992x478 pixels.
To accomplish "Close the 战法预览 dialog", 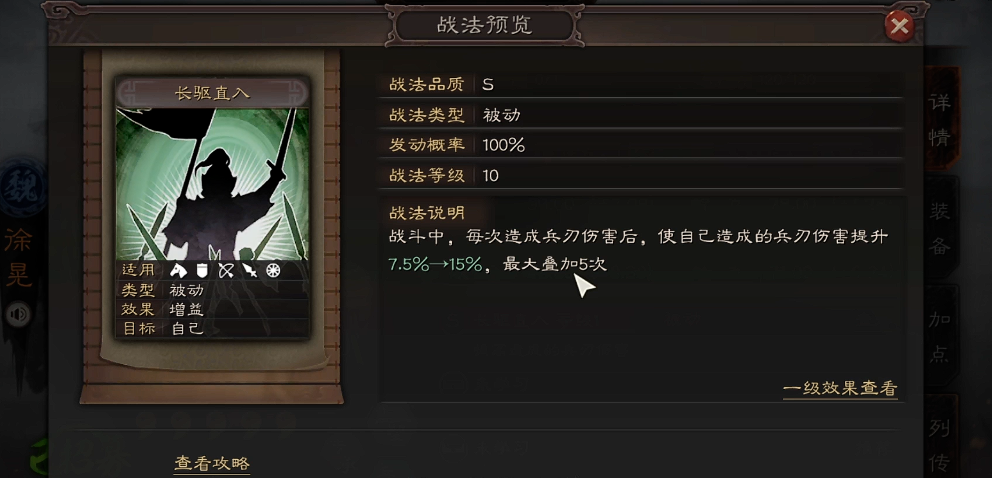I will [899, 27].
